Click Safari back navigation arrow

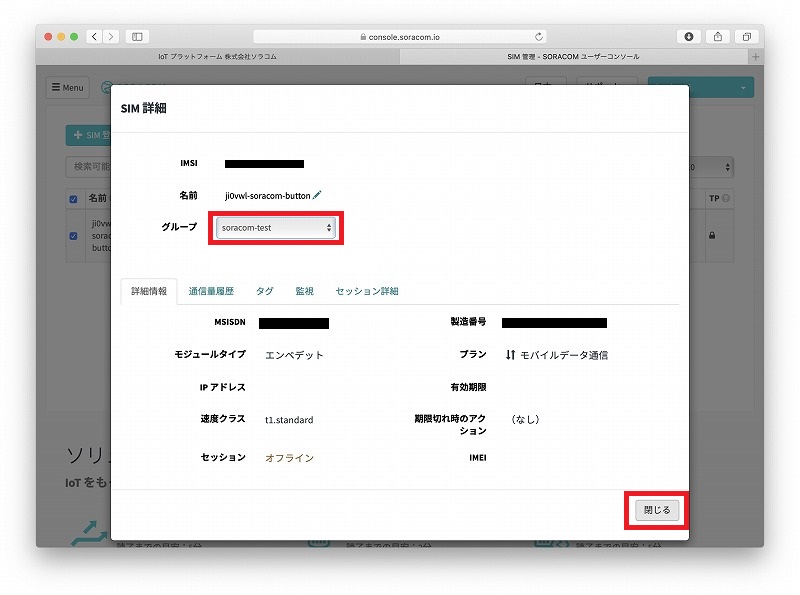[93, 36]
